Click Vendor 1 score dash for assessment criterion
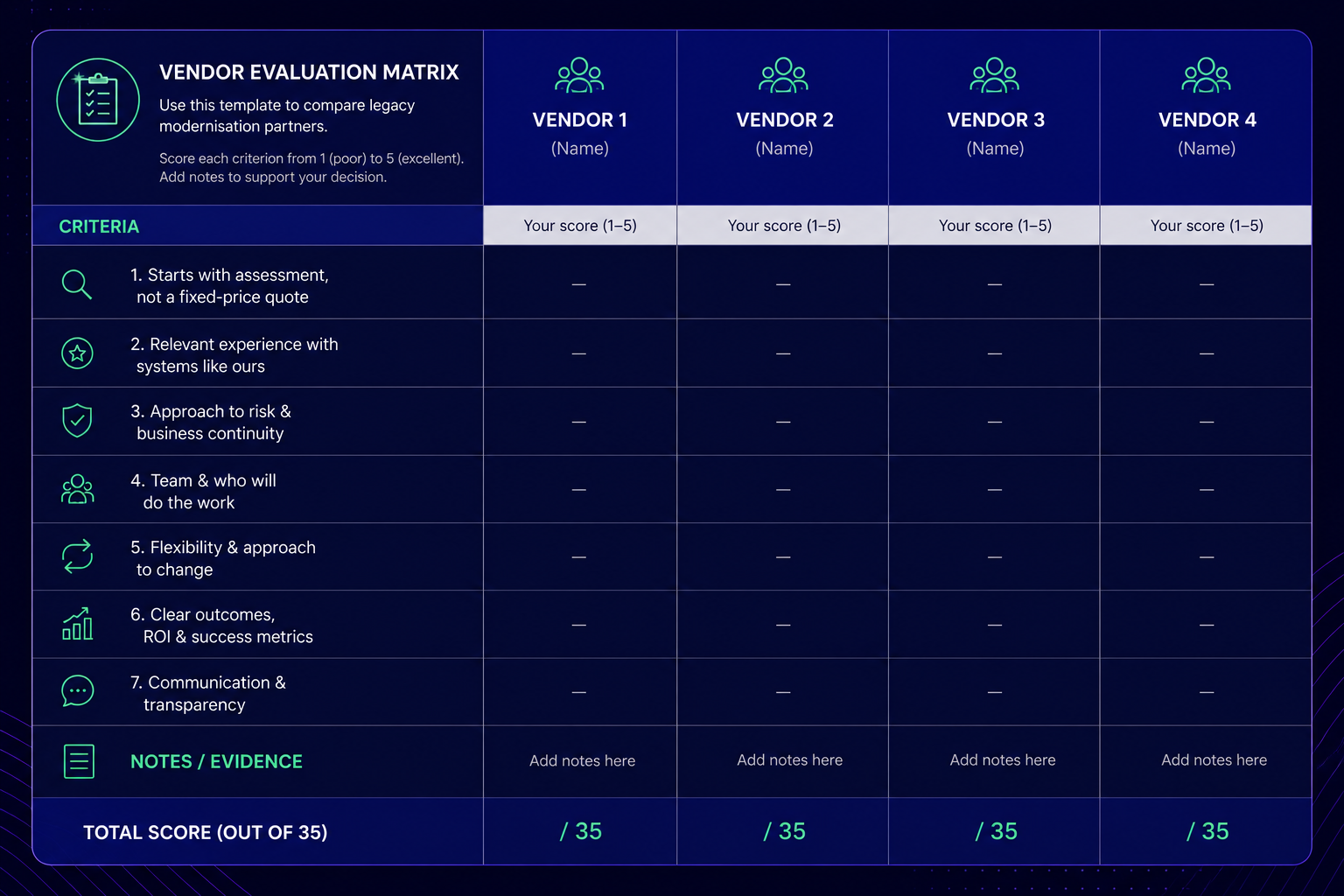This screenshot has height=896, width=1344. tap(579, 284)
